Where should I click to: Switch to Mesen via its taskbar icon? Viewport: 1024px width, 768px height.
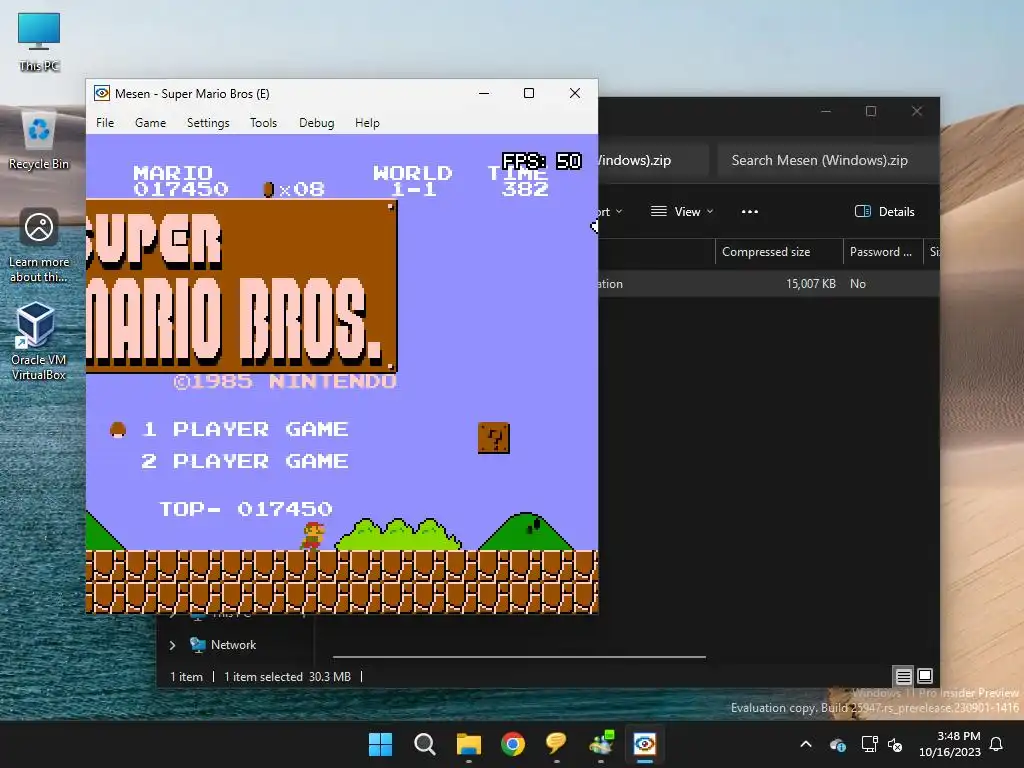pos(645,744)
